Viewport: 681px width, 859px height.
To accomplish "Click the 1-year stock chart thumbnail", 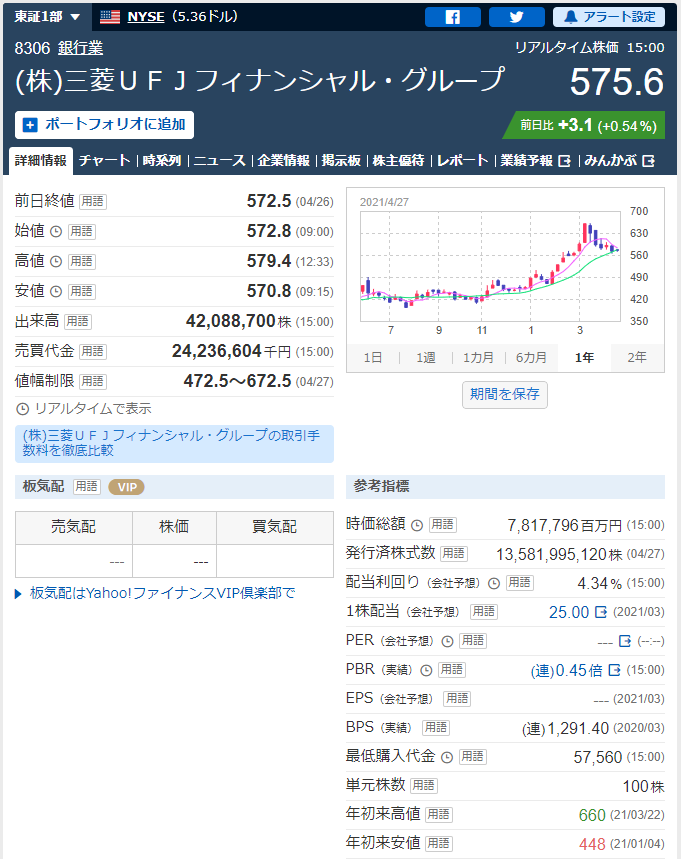I will pos(504,267).
